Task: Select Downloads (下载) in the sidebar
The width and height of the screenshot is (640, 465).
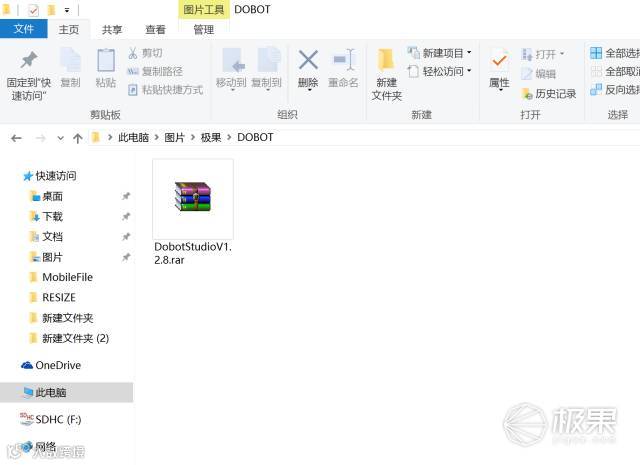Action: [x=52, y=216]
